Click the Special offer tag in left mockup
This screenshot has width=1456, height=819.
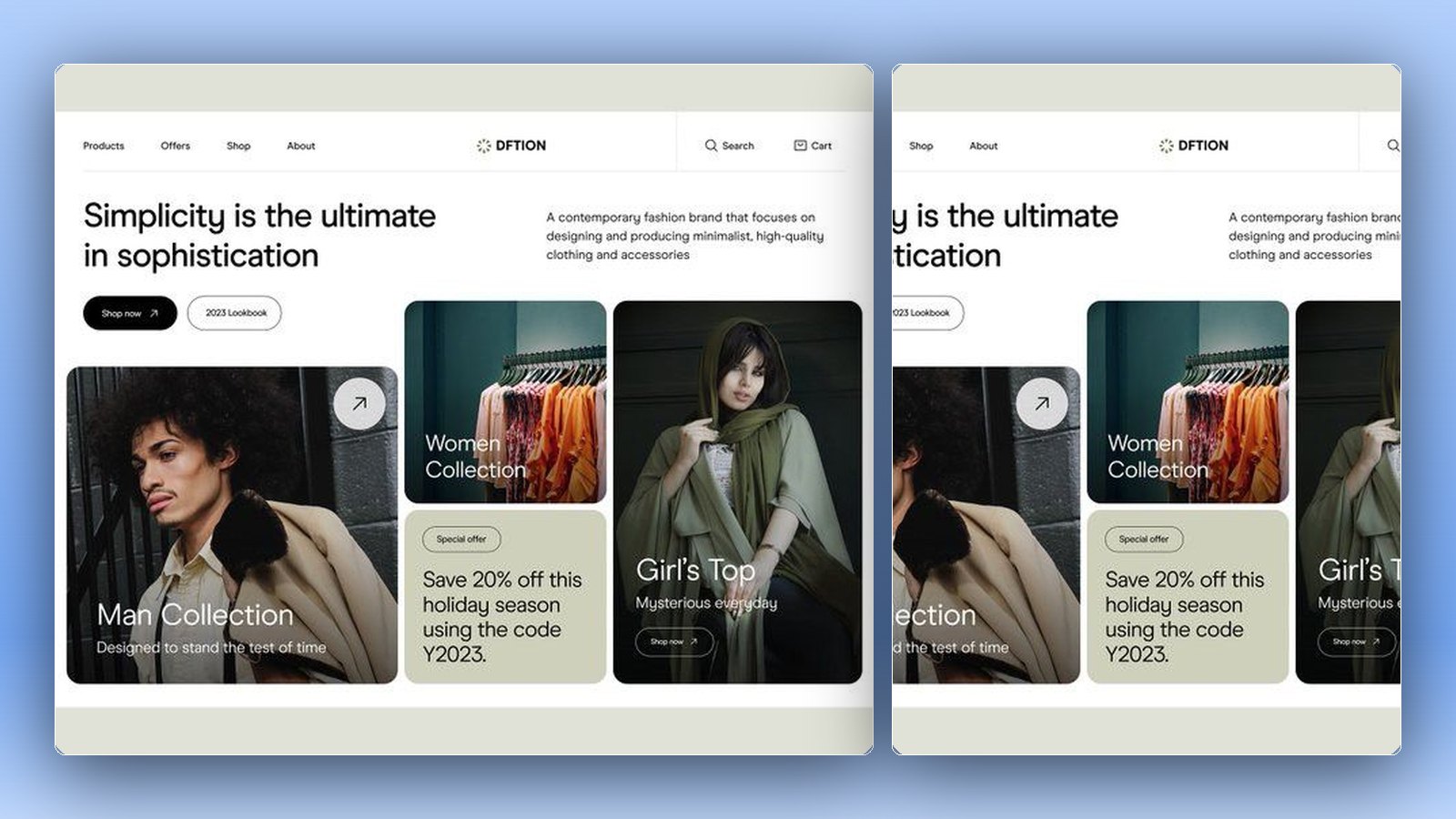461,539
